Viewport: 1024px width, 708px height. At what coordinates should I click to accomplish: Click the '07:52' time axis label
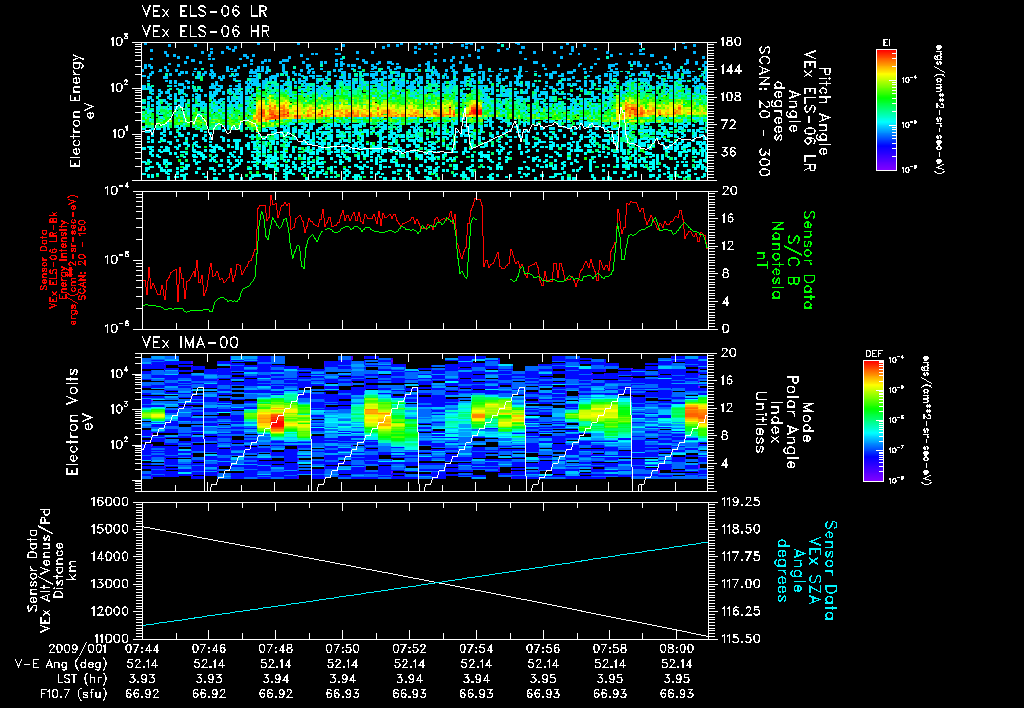tap(409, 649)
